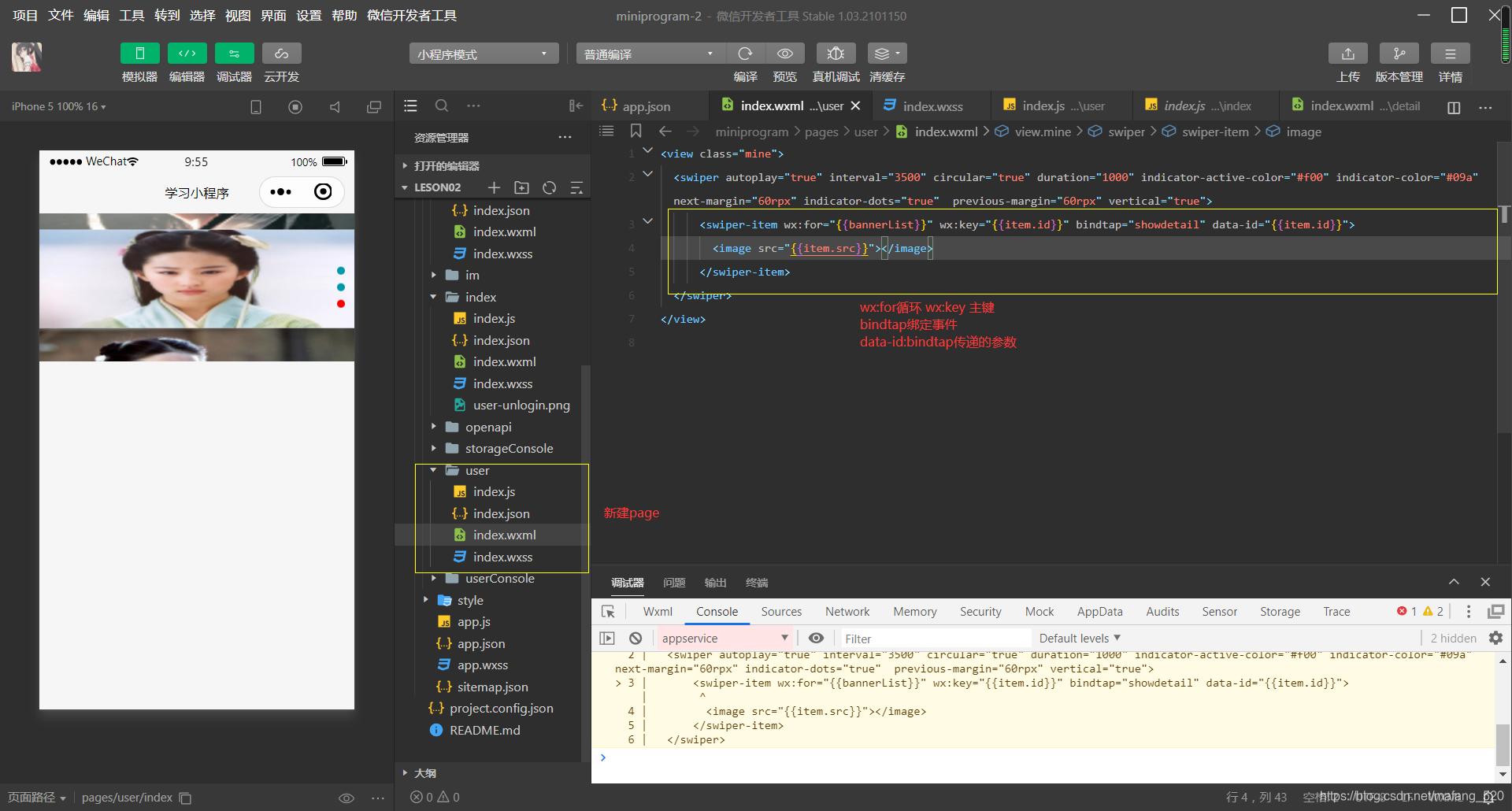Toggle simulator sound mute icon
This screenshot has width=1512, height=811.
coord(335,106)
